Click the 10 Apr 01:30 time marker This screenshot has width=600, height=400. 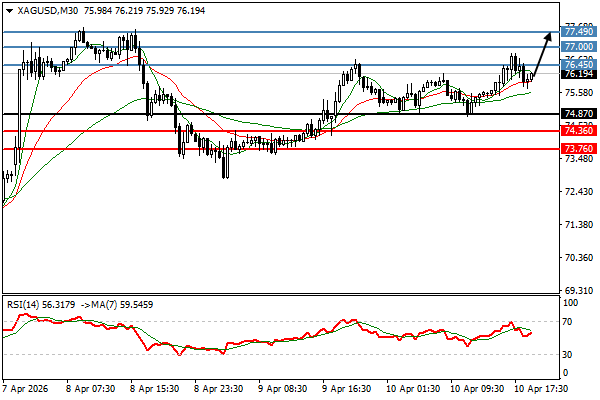pyautogui.click(x=413, y=386)
